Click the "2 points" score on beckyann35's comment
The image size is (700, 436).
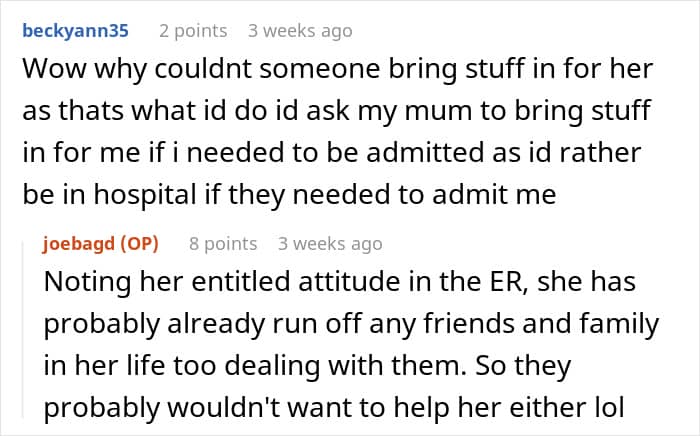click(x=193, y=31)
